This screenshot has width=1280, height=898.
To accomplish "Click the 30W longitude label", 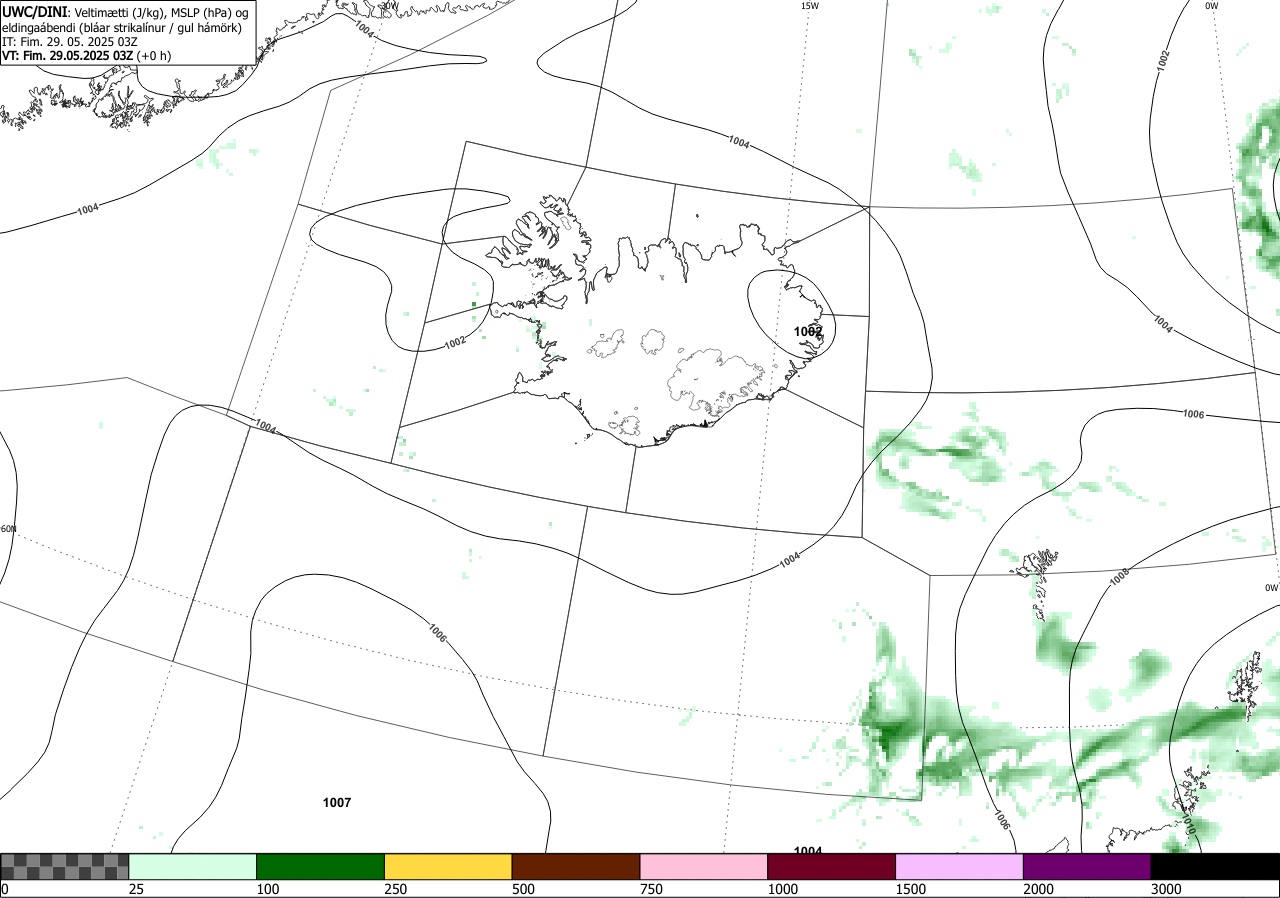I will pyautogui.click(x=388, y=5).
